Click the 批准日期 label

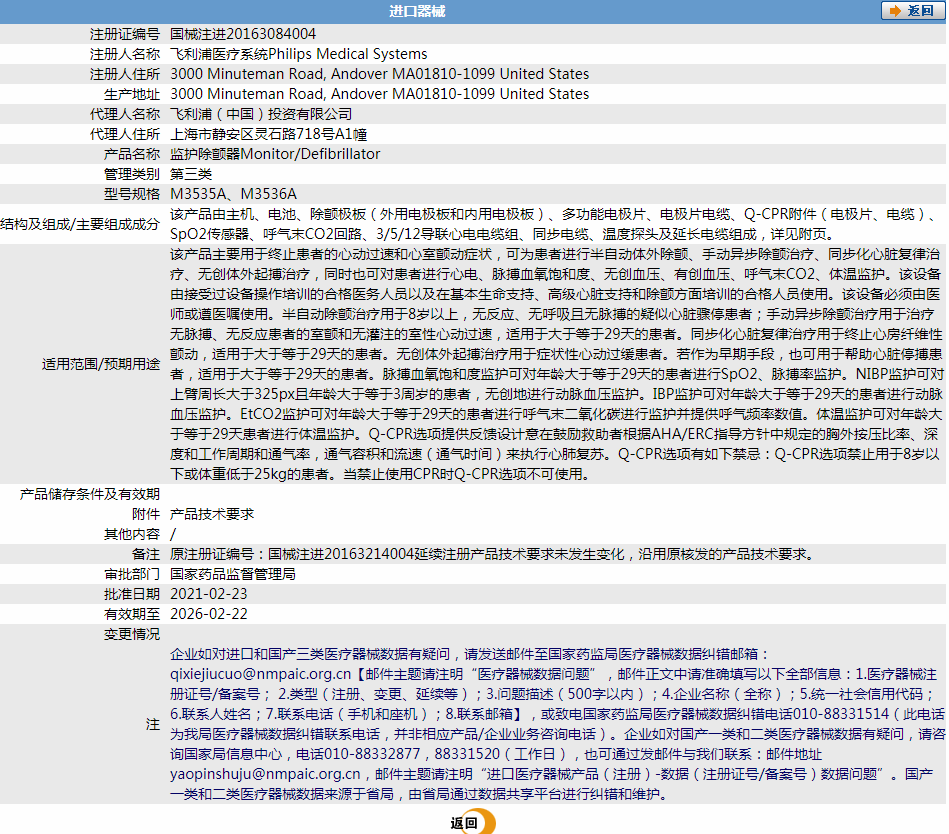pyautogui.click(x=132, y=594)
